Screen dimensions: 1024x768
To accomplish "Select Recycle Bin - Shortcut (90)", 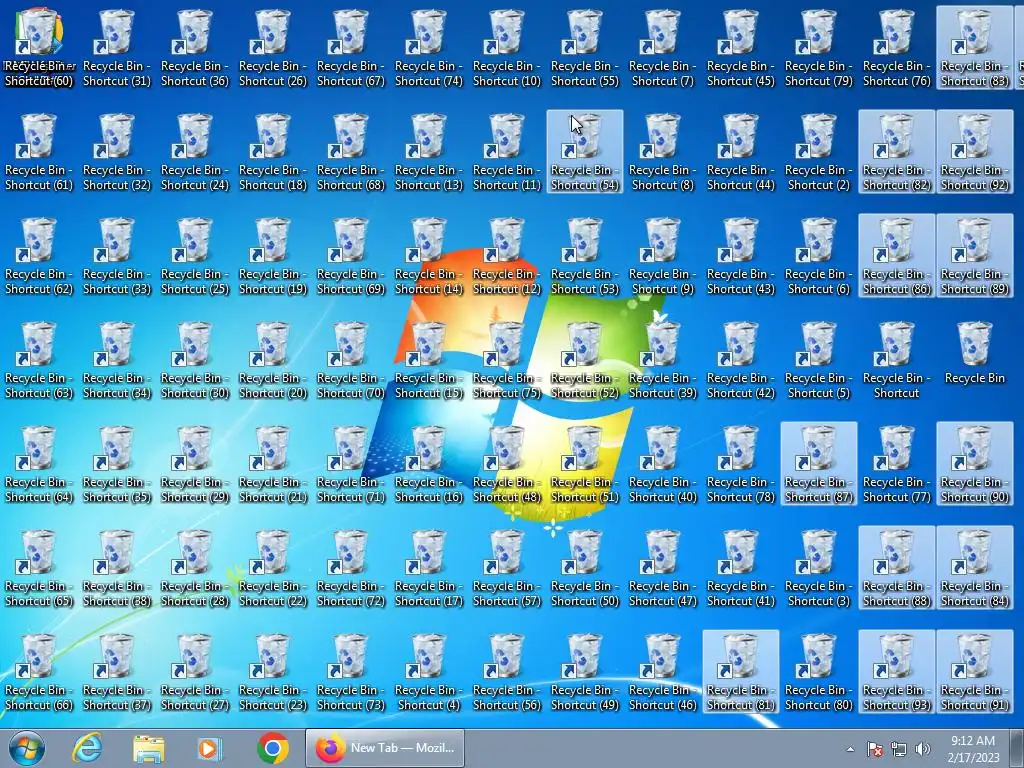I will tap(975, 463).
